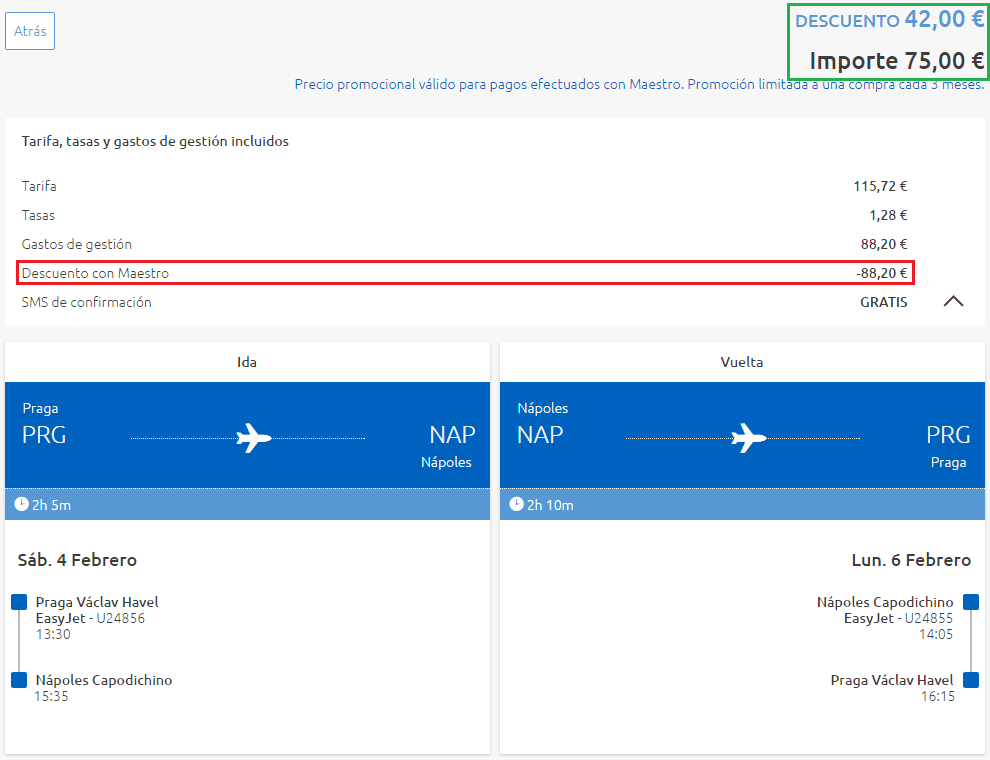Click the SMS de confirmación label
Viewport: 990px width, 760px height.
(x=86, y=302)
